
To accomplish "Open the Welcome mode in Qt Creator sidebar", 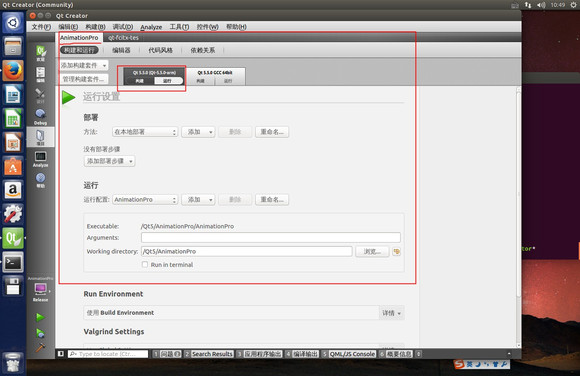I will [x=40, y=53].
